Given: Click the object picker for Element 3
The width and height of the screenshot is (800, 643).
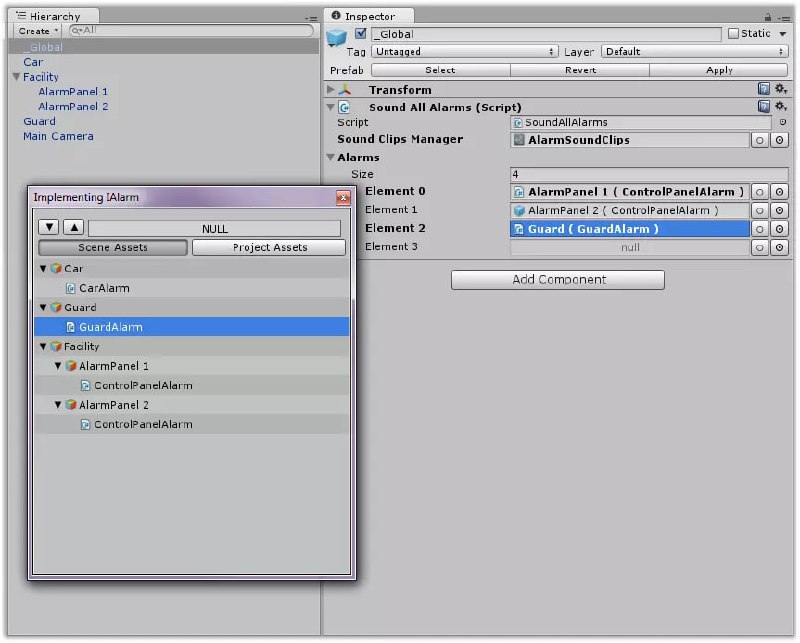Looking at the screenshot, I should click(779, 247).
